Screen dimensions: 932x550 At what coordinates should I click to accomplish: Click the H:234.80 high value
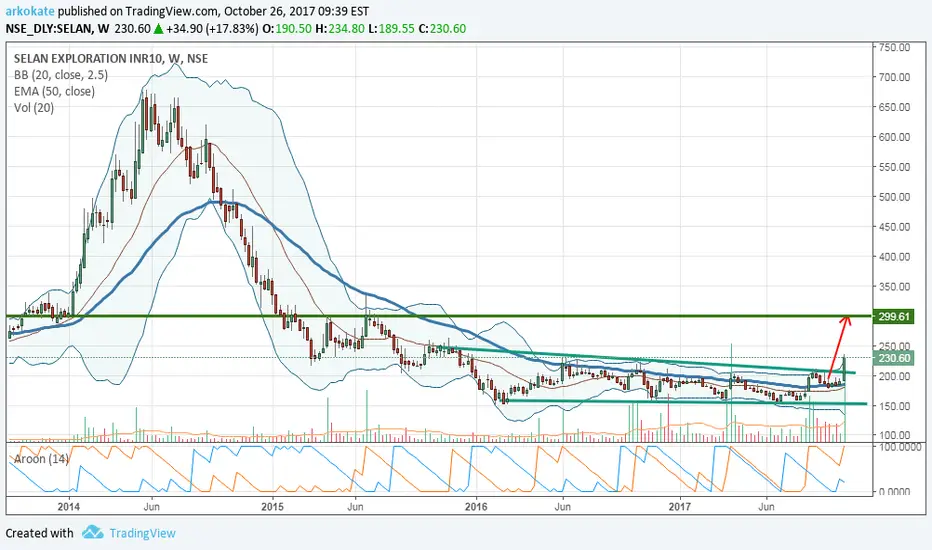pos(339,28)
